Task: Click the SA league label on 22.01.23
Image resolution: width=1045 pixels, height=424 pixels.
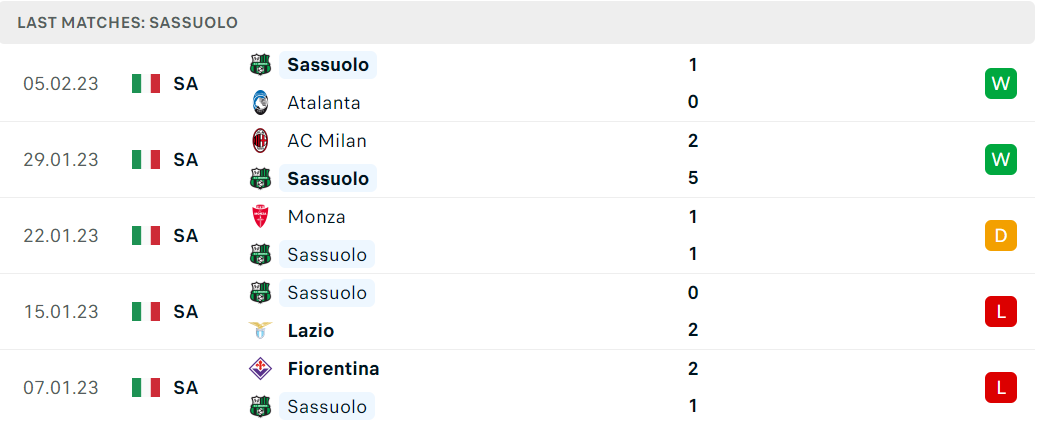Action: (186, 235)
